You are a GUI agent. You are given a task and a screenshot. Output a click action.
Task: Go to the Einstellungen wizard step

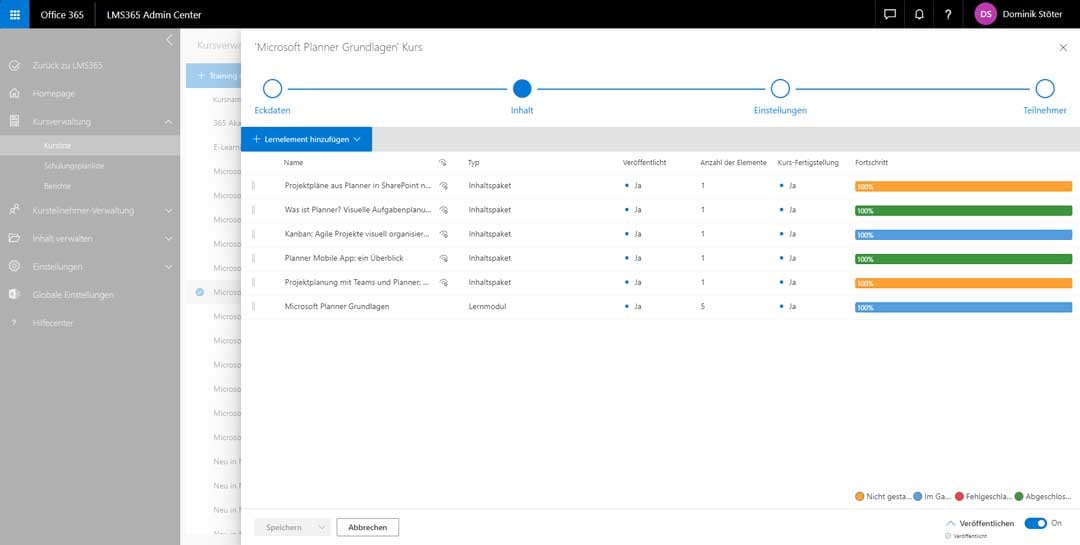click(x=780, y=89)
